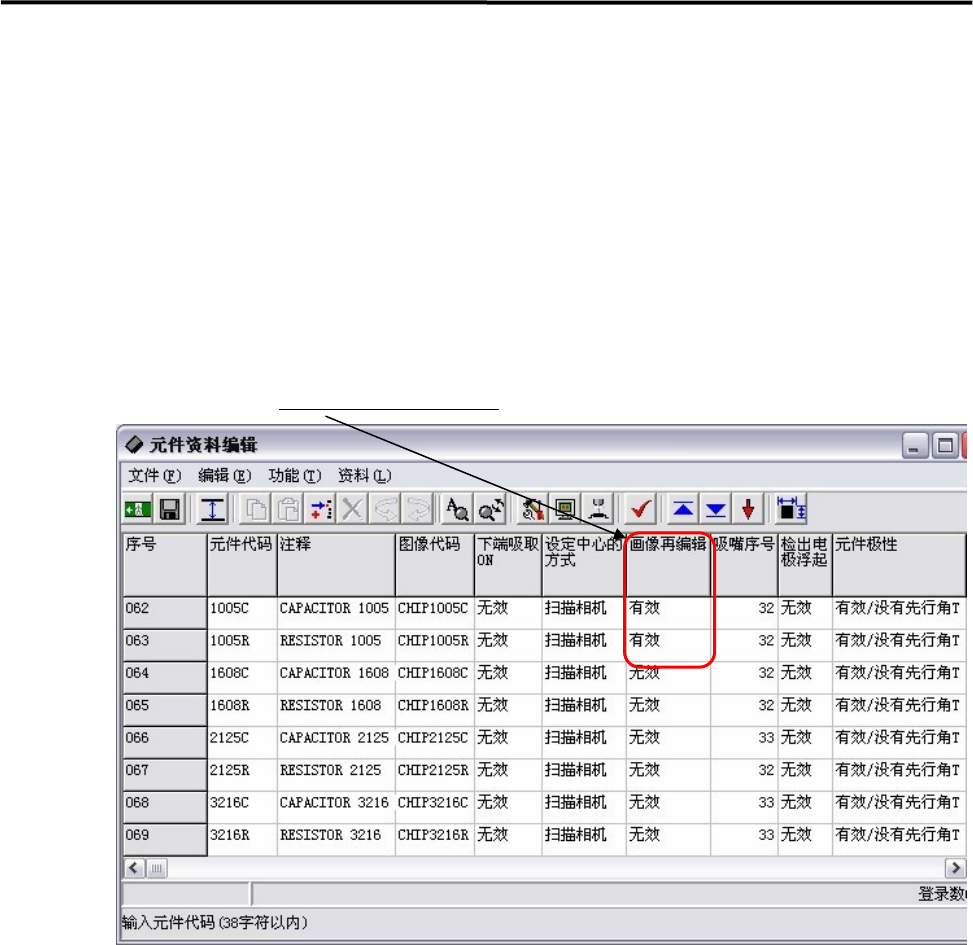Click the monitor image display icon

coord(565,509)
